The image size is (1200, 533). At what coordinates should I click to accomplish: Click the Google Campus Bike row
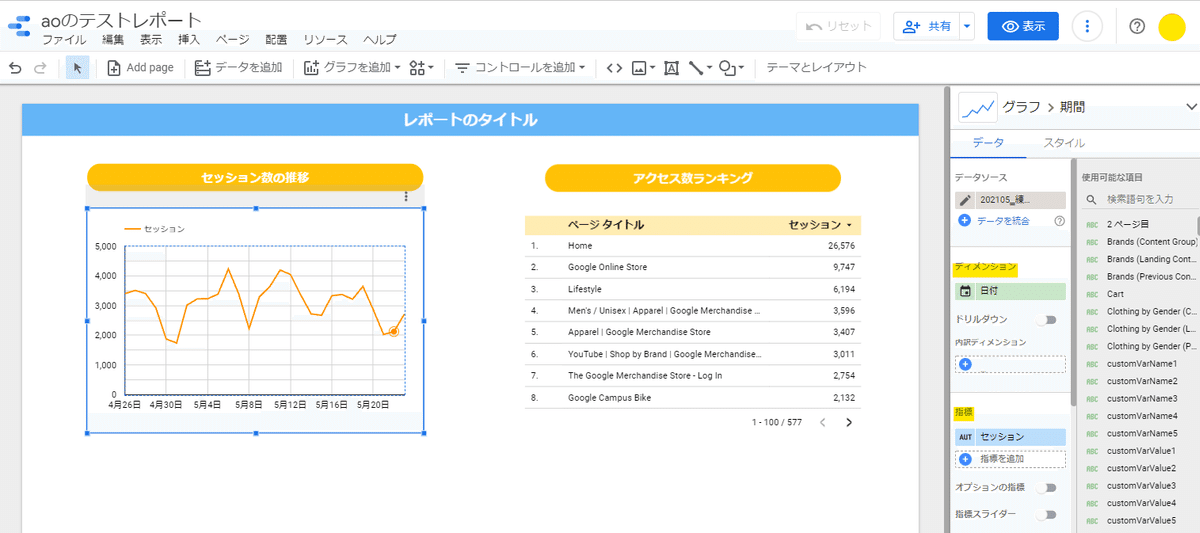click(x=692, y=397)
